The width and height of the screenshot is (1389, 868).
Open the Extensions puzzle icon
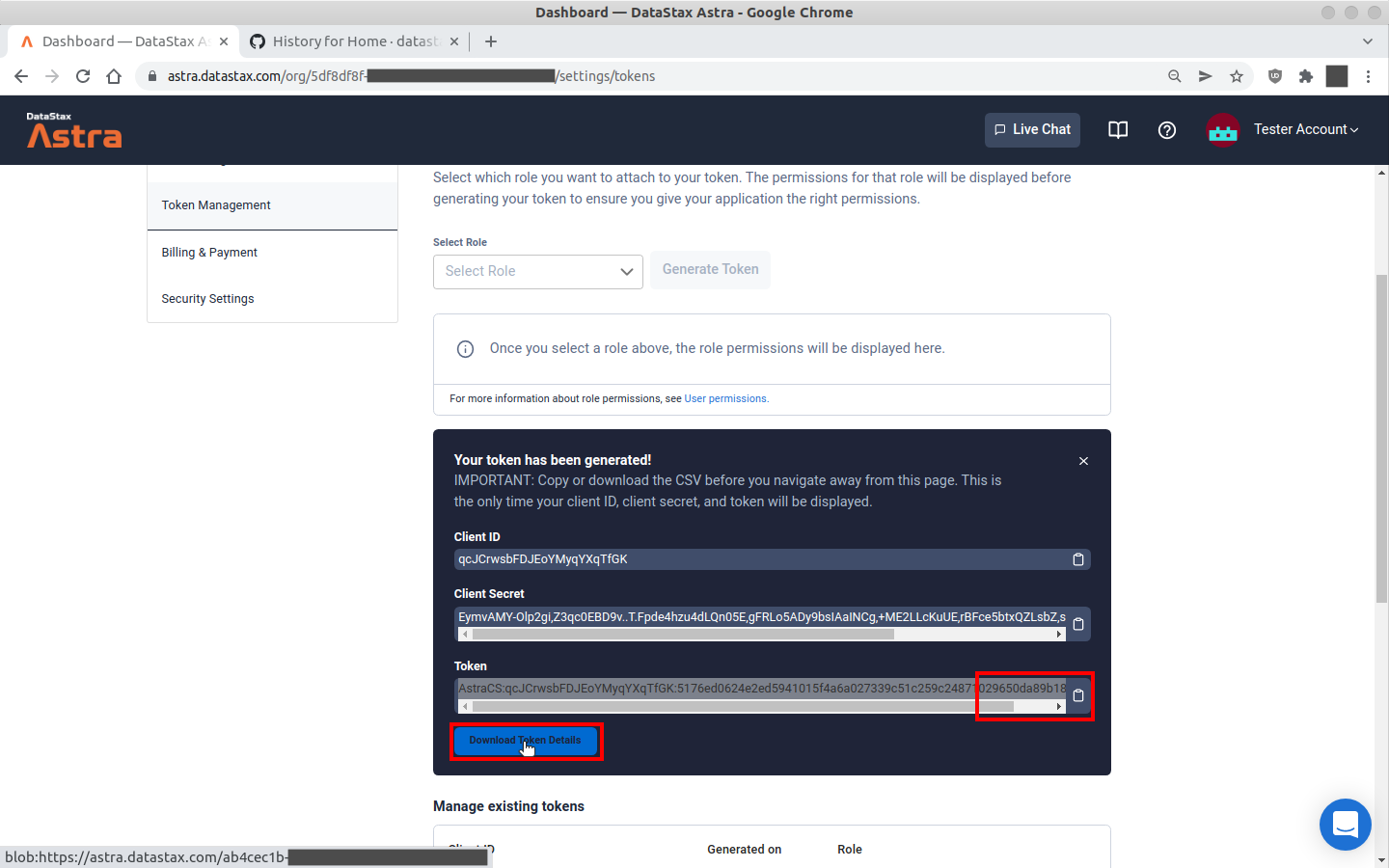coord(1306,76)
